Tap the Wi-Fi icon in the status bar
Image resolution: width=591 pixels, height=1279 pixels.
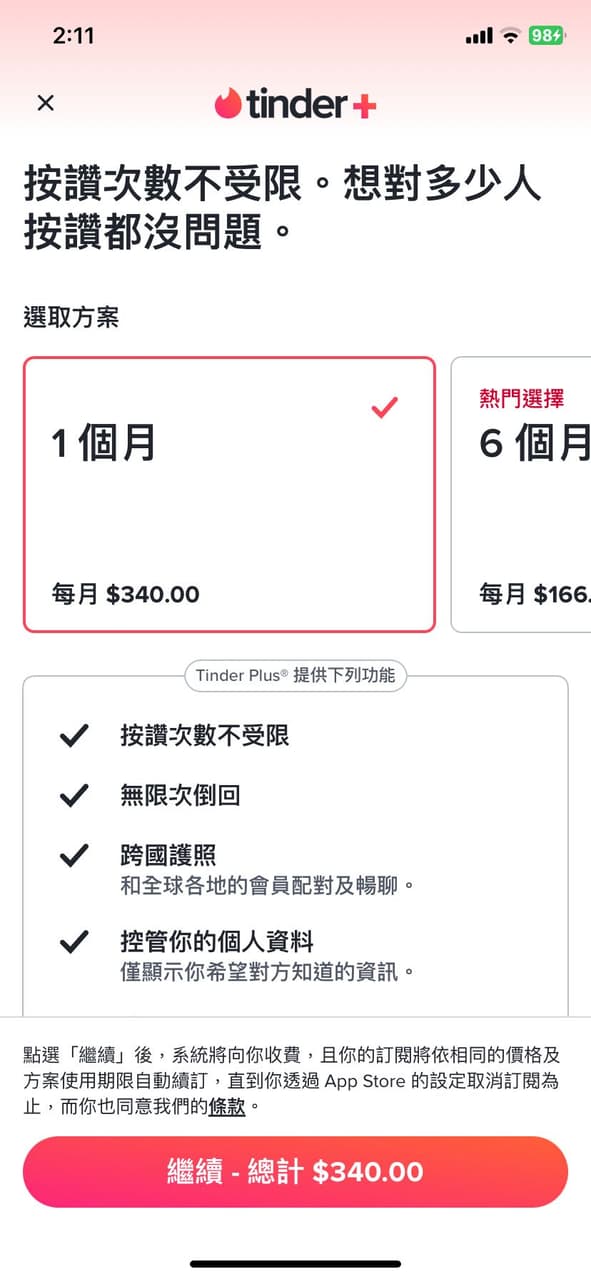(510, 33)
